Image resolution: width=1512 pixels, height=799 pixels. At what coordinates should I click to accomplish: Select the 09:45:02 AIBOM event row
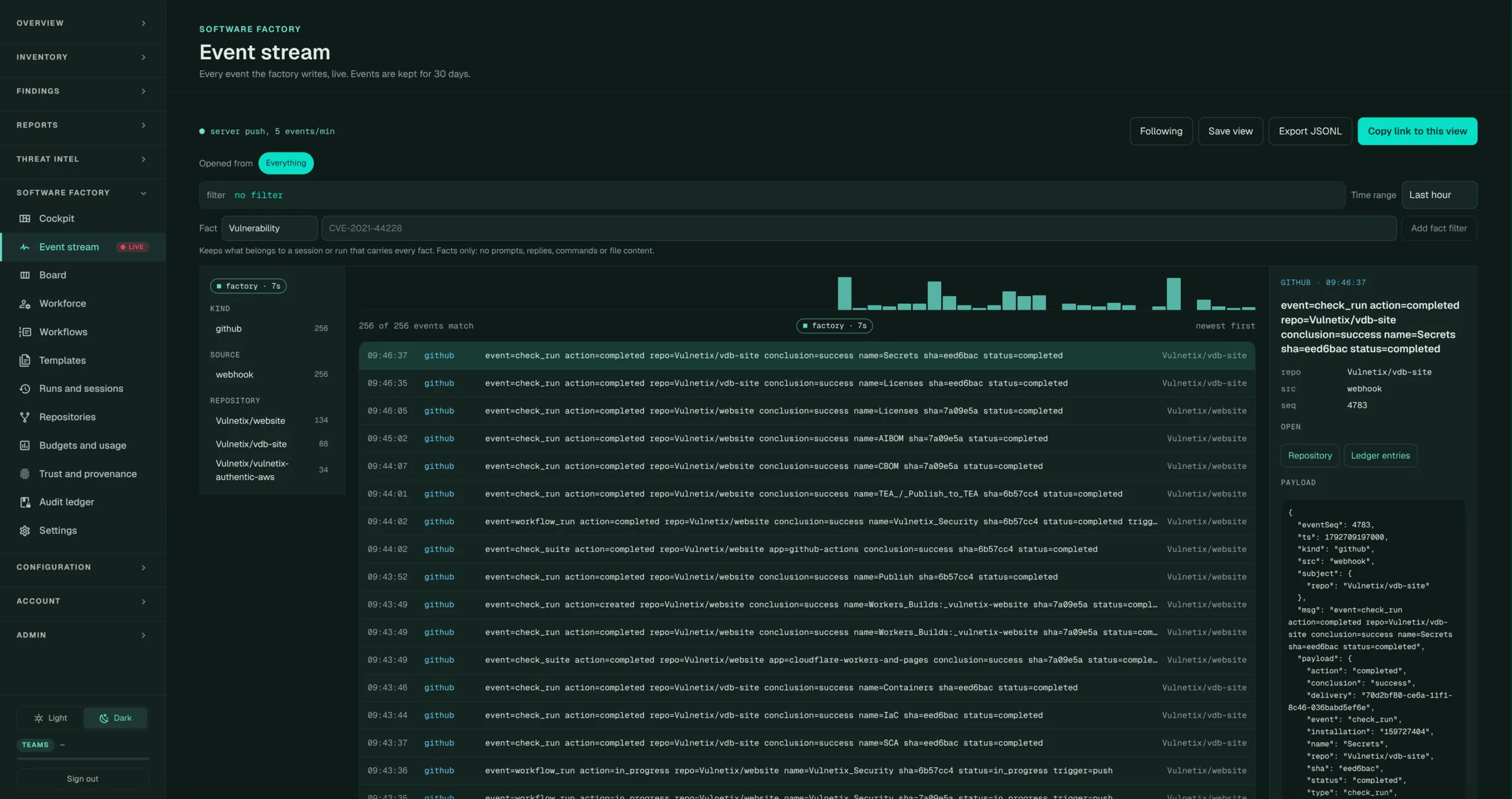tap(806, 439)
